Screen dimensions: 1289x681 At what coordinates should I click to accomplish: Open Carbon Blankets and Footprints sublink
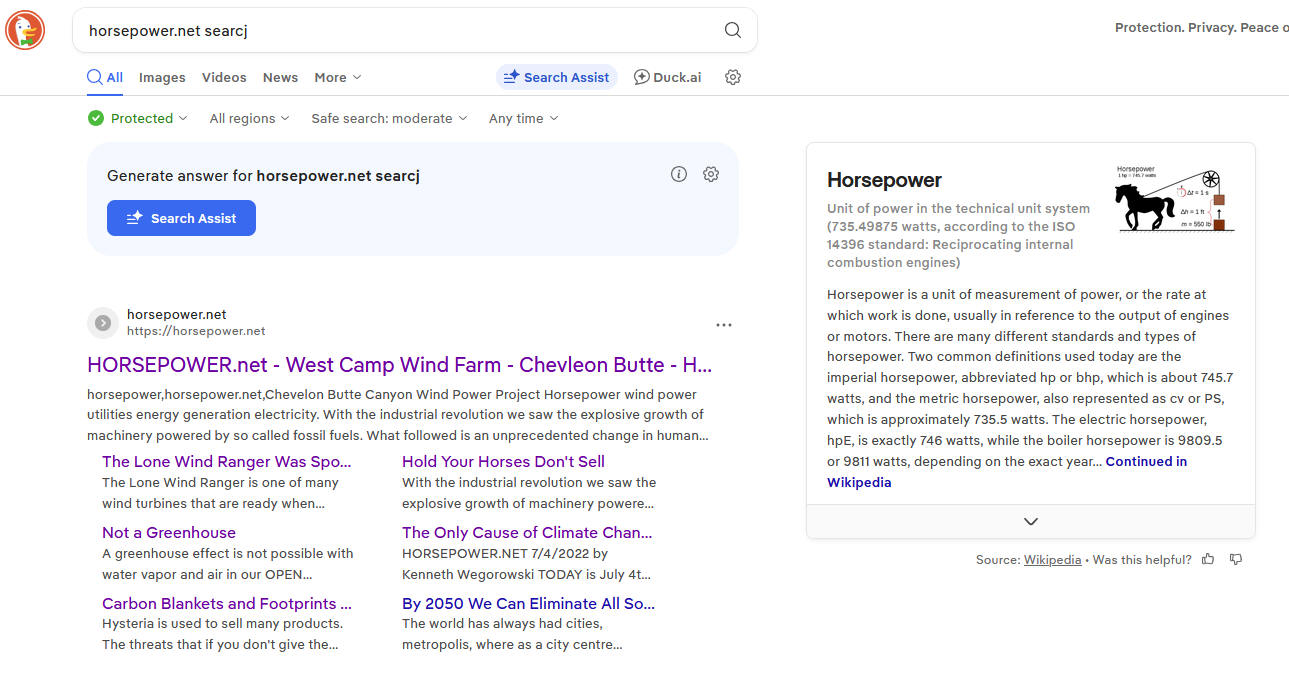coord(227,603)
